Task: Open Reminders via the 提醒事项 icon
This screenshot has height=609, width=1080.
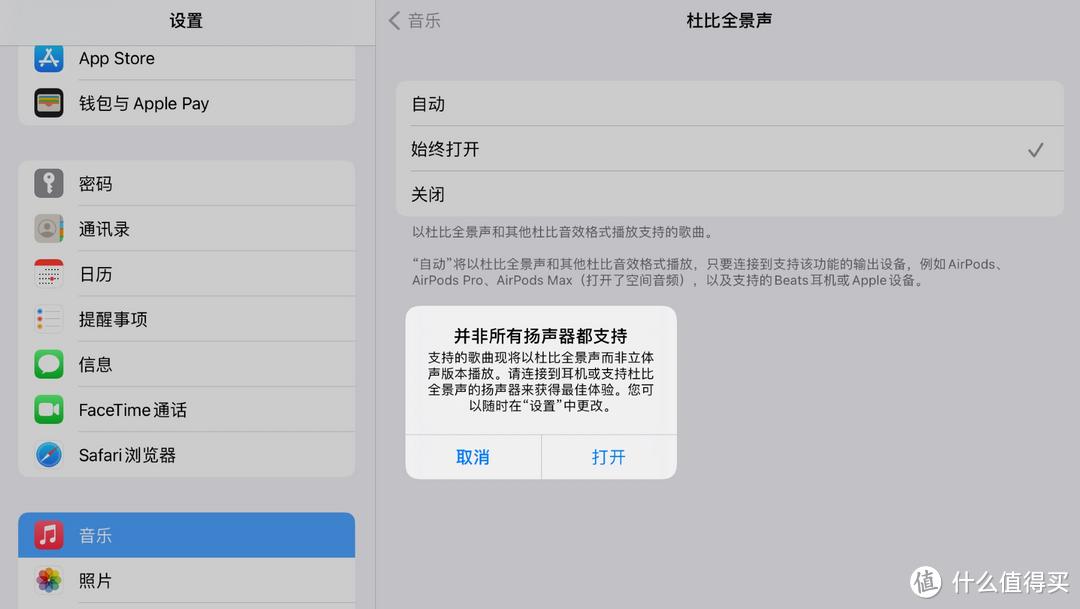Action: [48, 318]
